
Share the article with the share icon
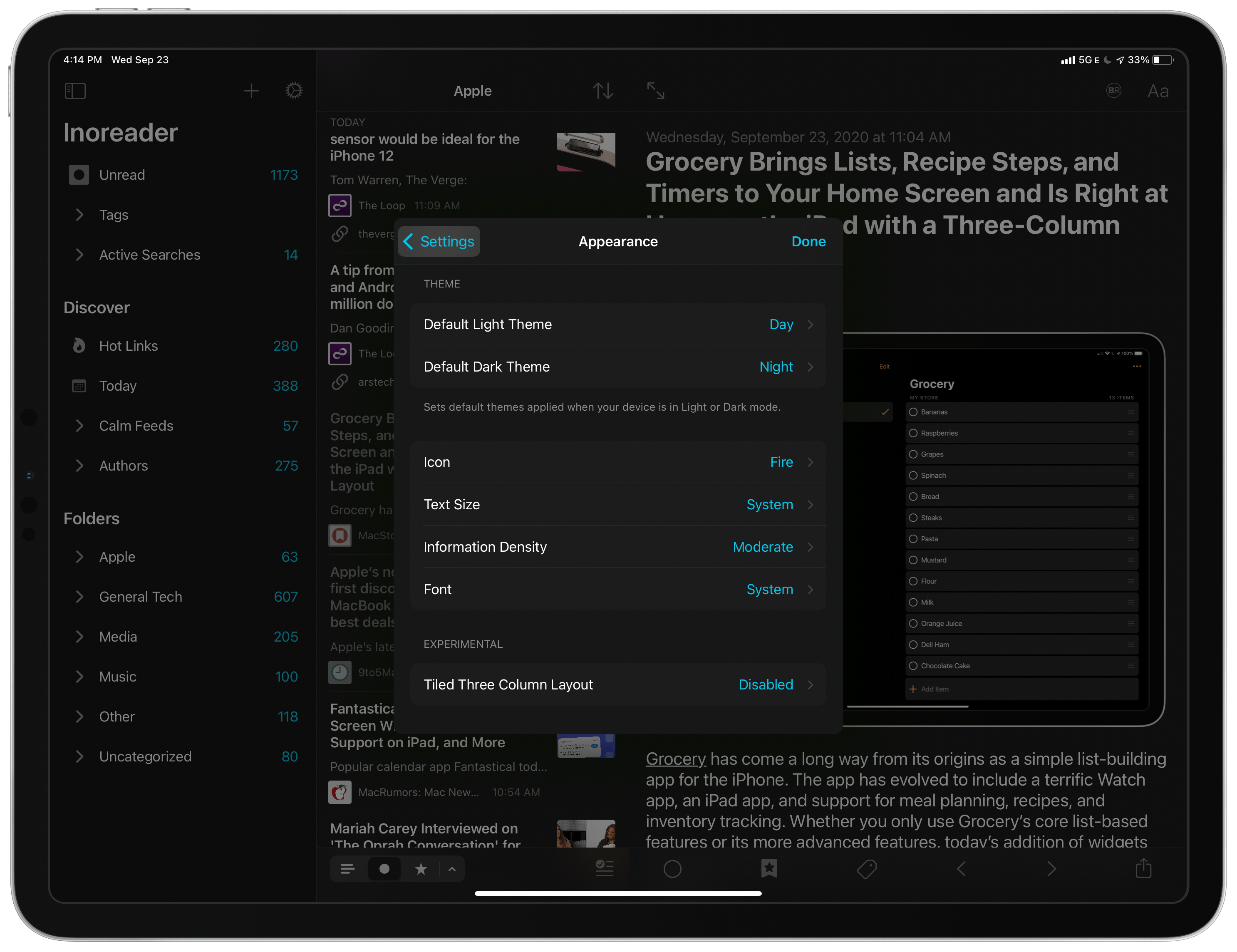(x=1143, y=868)
